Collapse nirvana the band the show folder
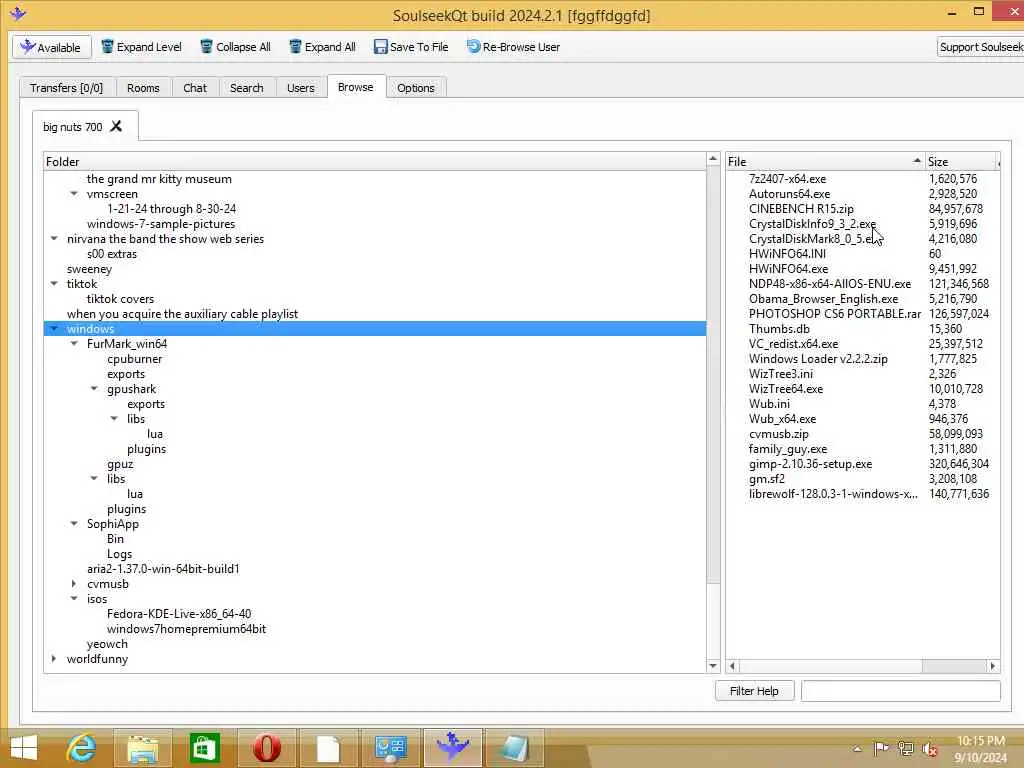Screen dimensions: 1024x768 tap(54, 239)
